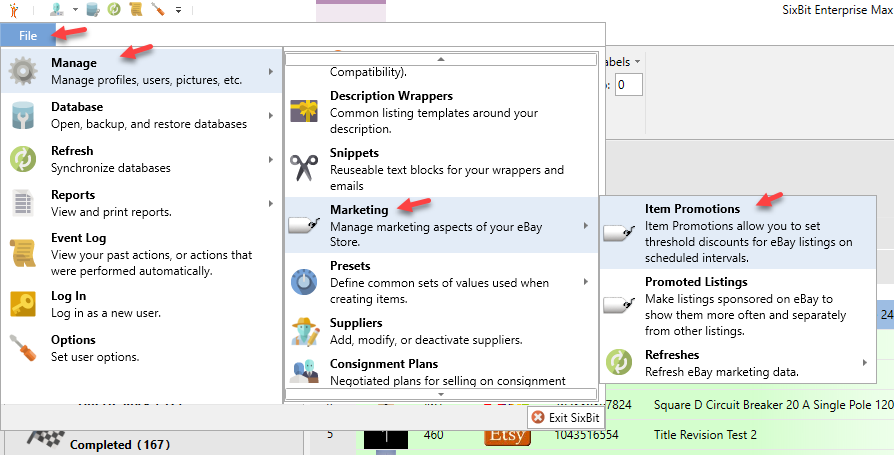Click the 460 cell in Etsy row

433,434
